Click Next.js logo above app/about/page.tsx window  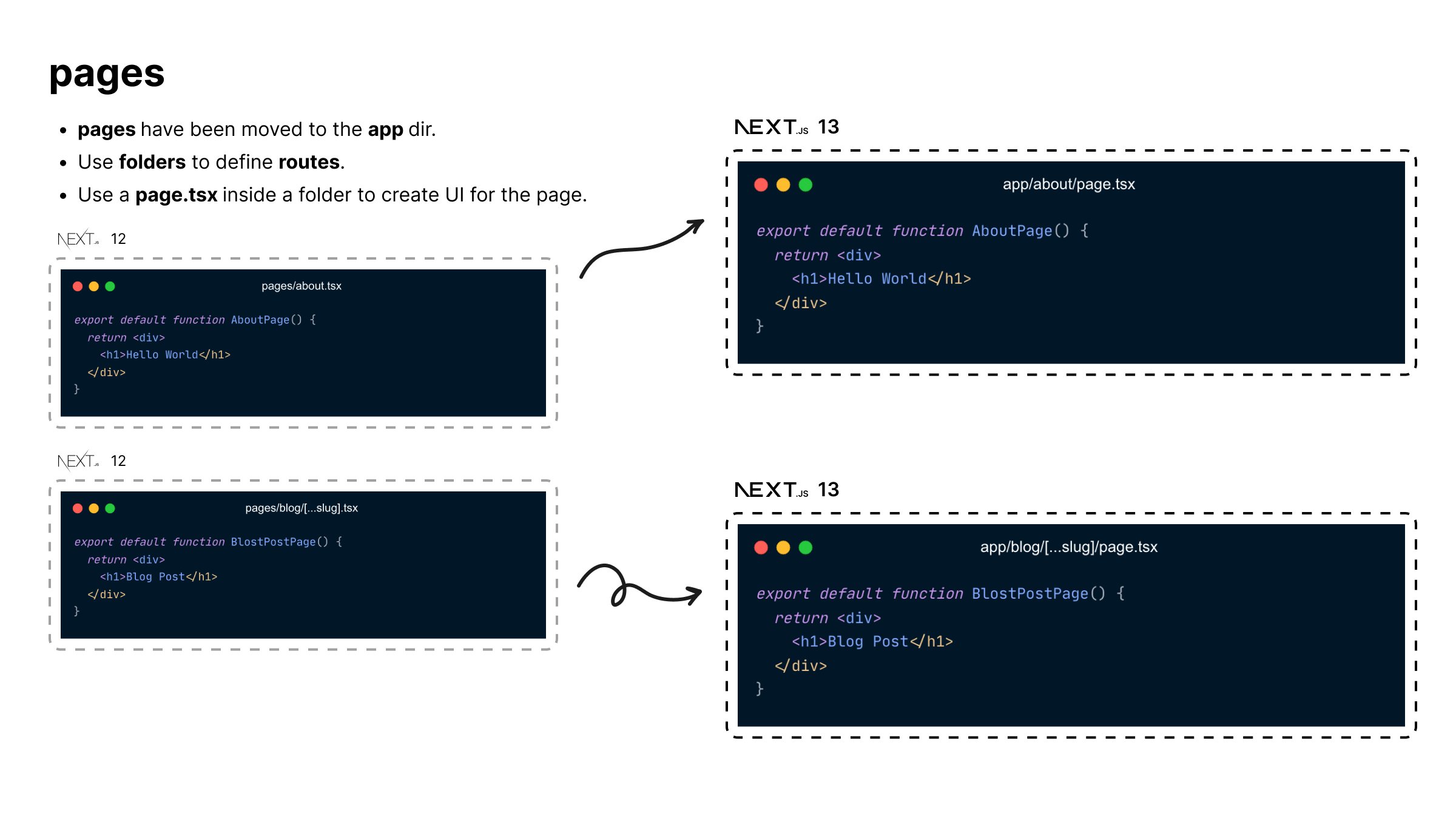point(771,127)
